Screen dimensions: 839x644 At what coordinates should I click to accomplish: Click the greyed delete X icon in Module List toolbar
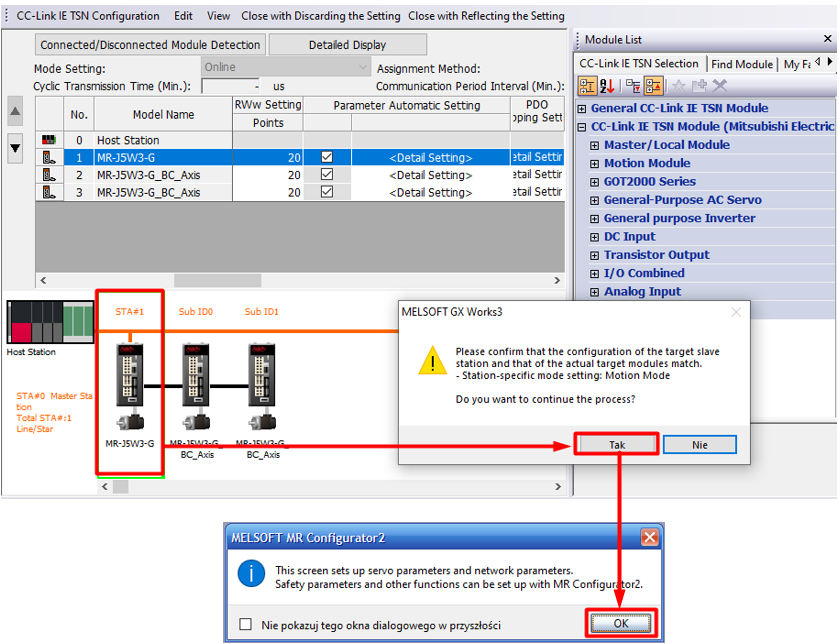pyautogui.click(x=720, y=86)
